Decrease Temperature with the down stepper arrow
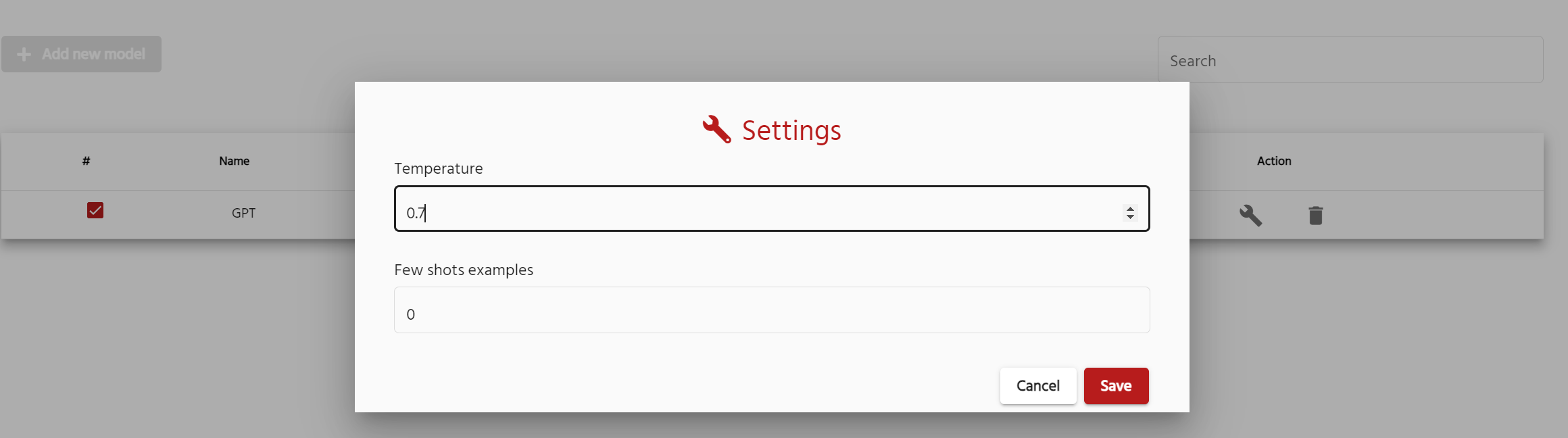The height and width of the screenshot is (438, 1568). [x=1130, y=216]
